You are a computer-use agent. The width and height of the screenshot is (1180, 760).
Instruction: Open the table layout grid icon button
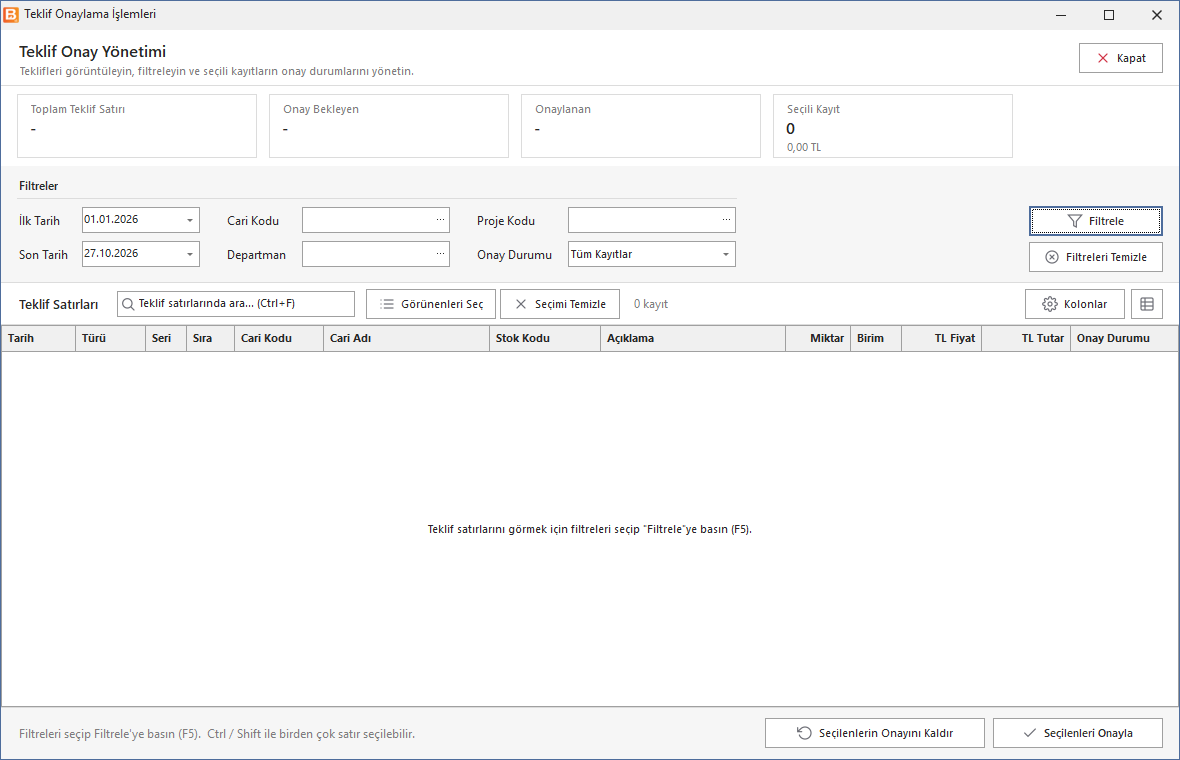(x=1147, y=304)
